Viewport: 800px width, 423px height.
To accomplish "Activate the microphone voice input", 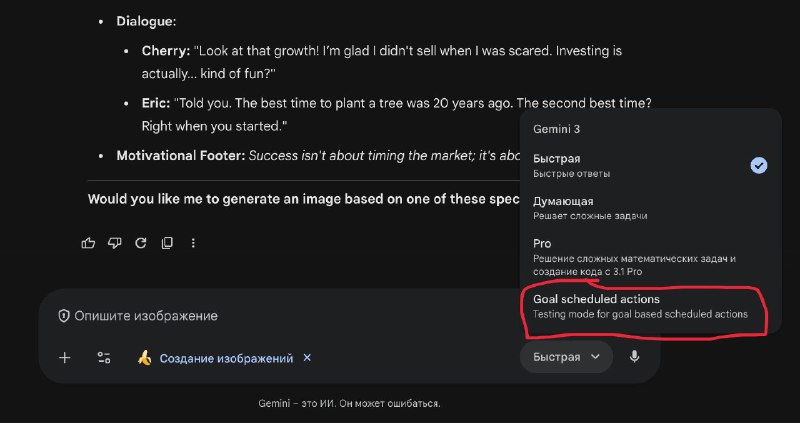I will point(635,357).
